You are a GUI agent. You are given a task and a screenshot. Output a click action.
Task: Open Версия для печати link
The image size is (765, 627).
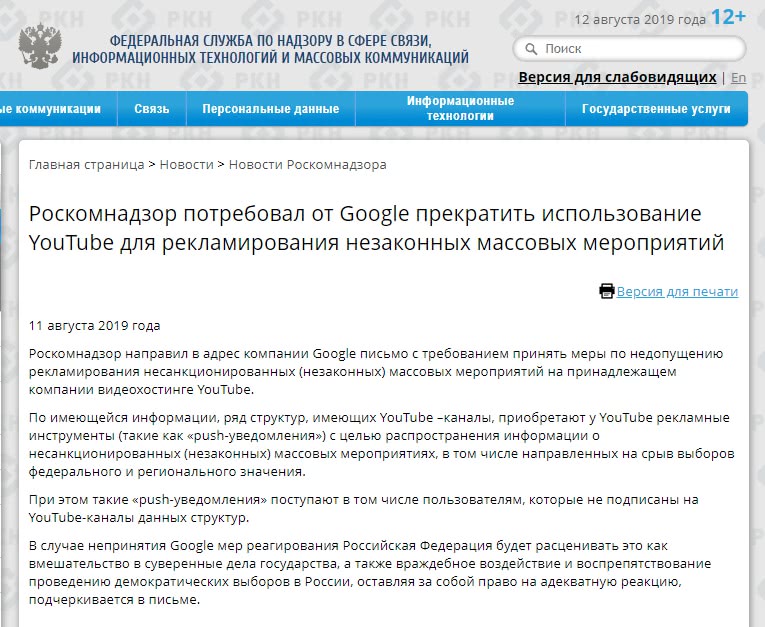pyautogui.click(x=677, y=291)
